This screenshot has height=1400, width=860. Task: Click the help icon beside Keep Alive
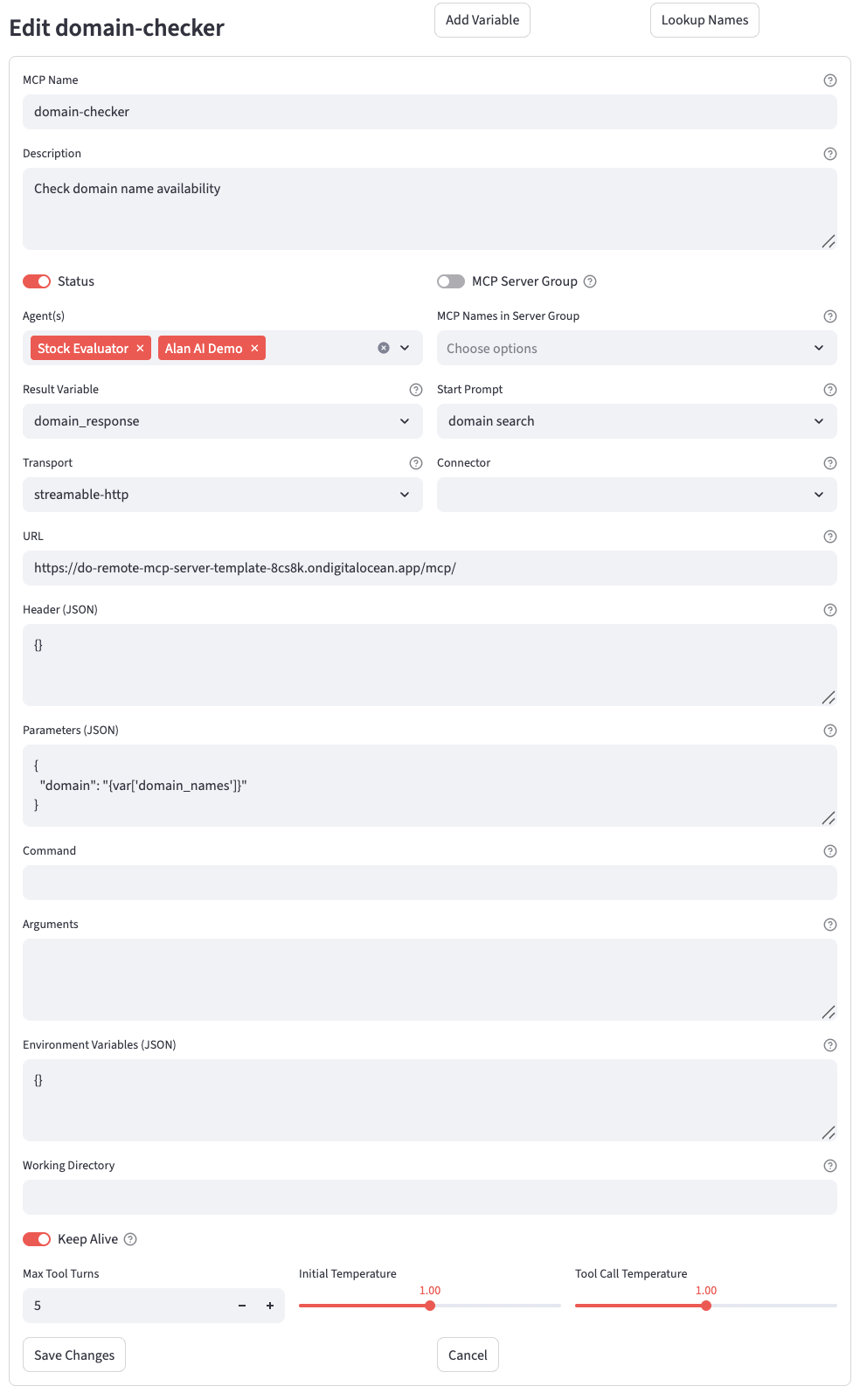pos(130,1239)
